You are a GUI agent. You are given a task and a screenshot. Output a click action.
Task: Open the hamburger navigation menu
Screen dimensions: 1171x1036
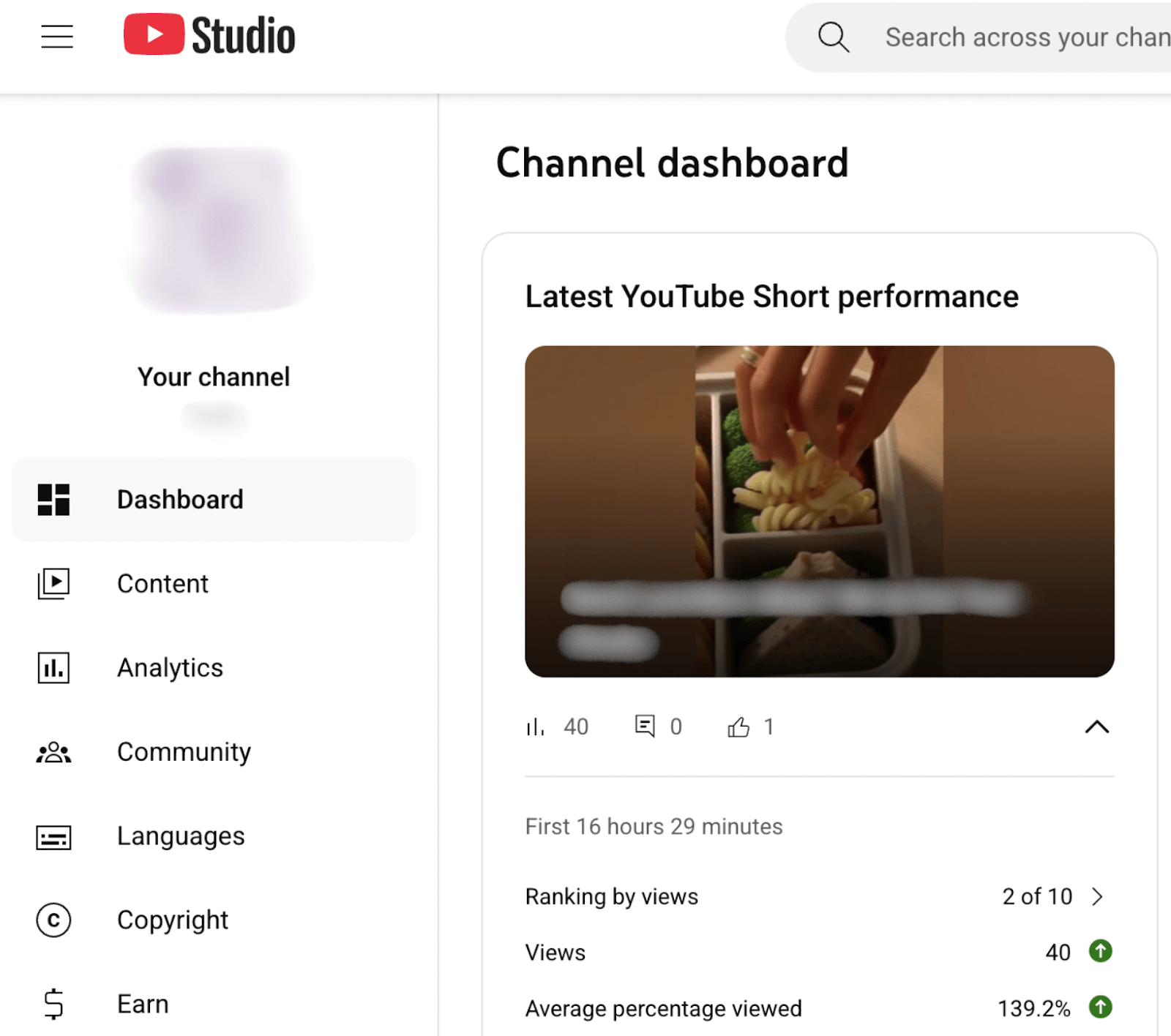pyautogui.click(x=57, y=36)
